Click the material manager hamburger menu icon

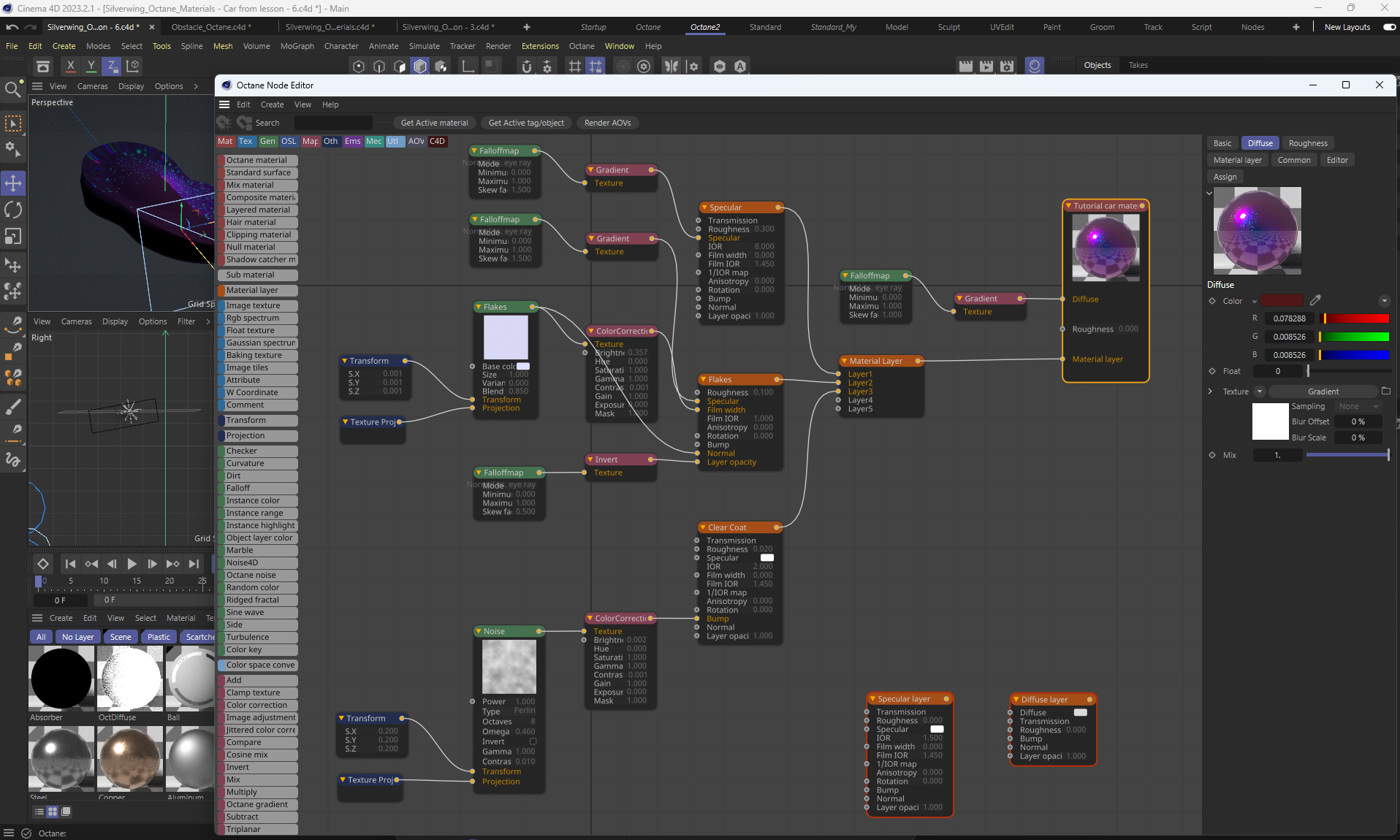[x=37, y=618]
